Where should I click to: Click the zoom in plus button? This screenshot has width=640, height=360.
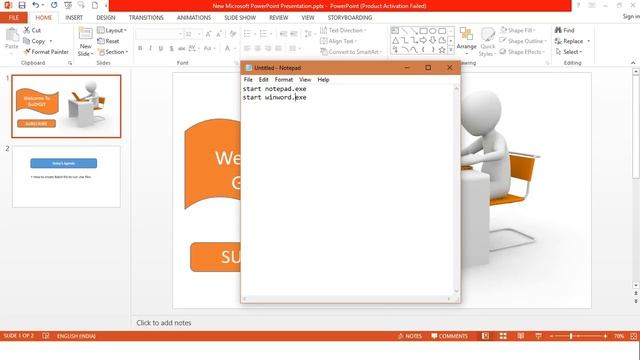tap(605, 336)
